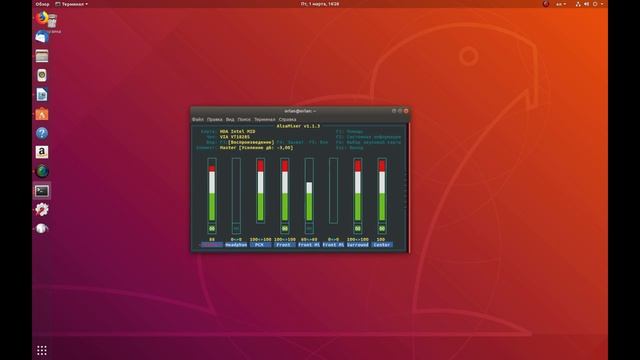This screenshot has height=360, width=640.
Task: Click the 40<>40 level value
Action: coord(309,239)
